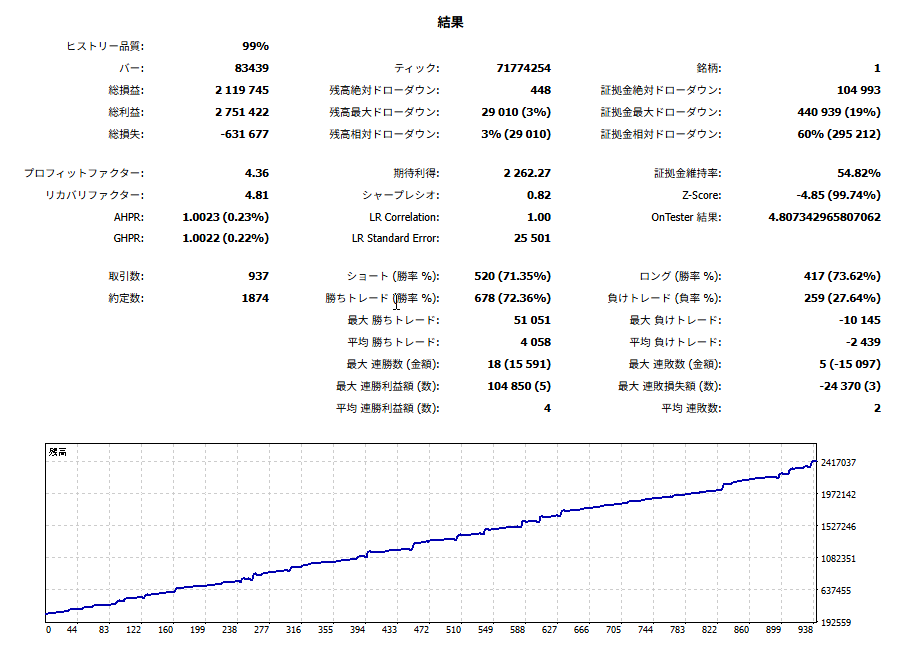Click AHPR value 1.0023 (0.23%)
Screen dimensions: 924x656
click(226, 217)
